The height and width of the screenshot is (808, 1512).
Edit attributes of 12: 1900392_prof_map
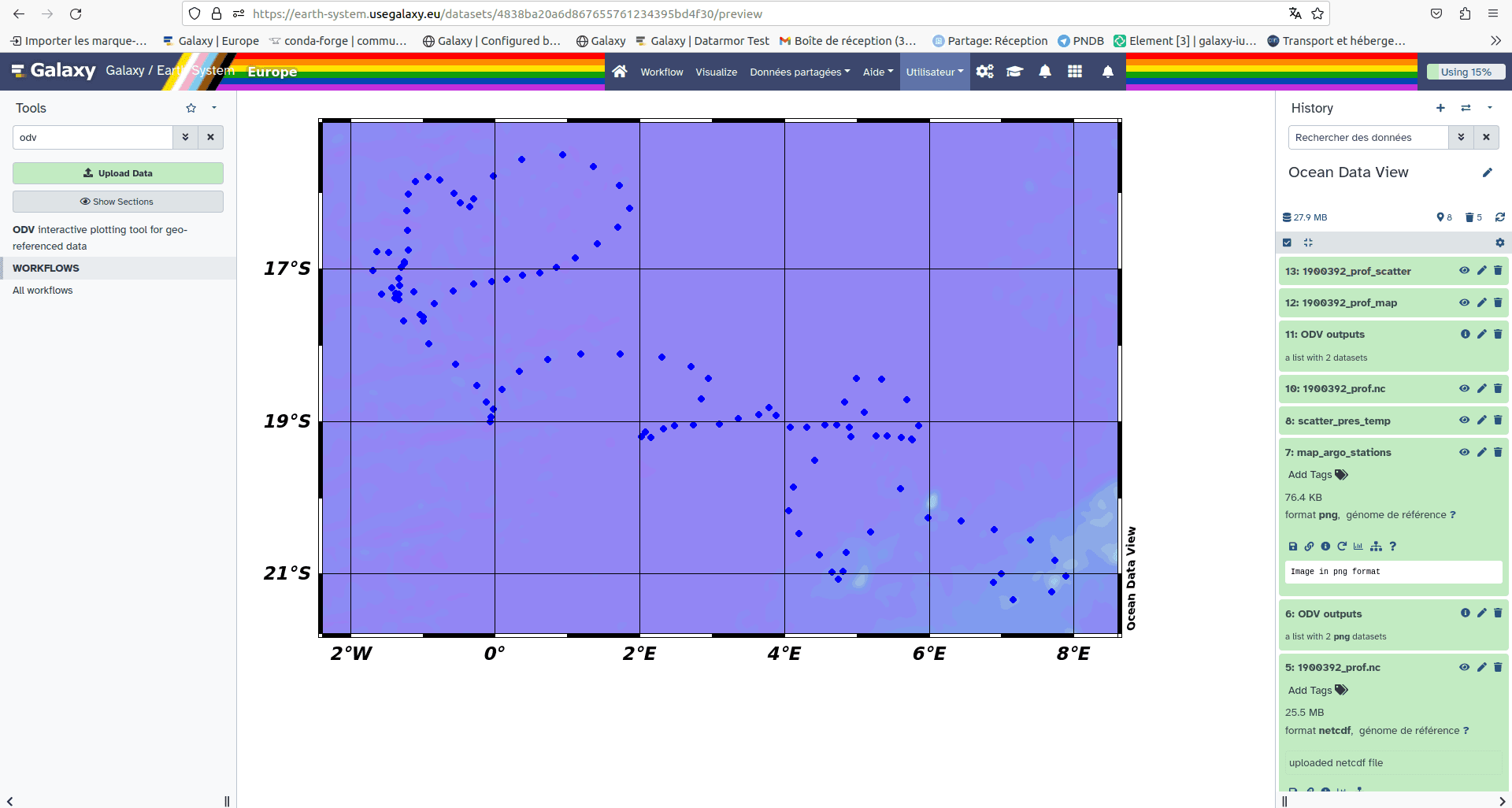[1481, 302]
